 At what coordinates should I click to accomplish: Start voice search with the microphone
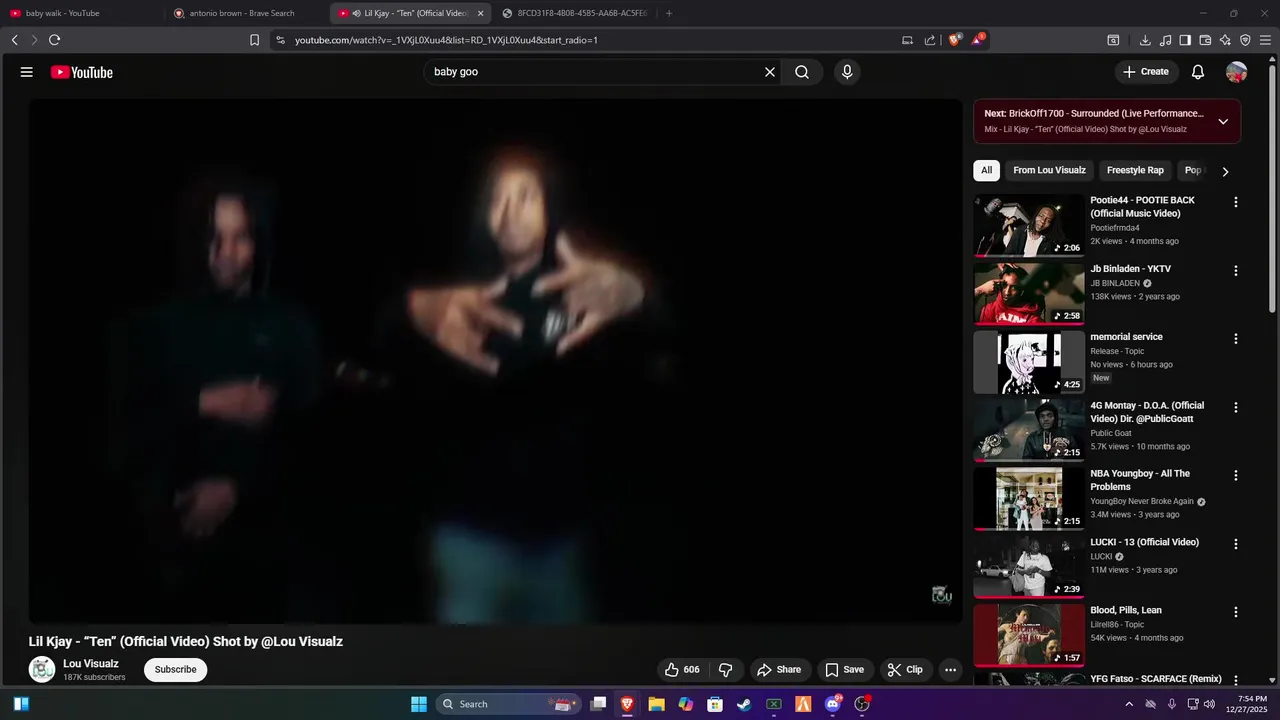click(847, 72)
